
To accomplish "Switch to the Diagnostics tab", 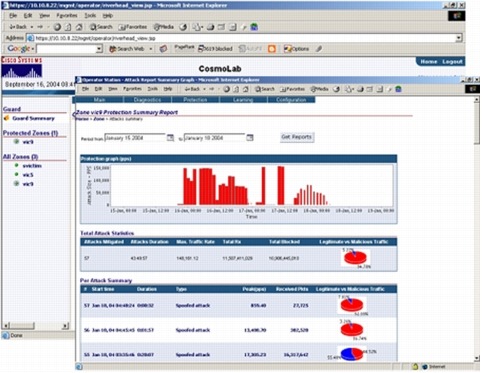I will [x=147, y=100].
